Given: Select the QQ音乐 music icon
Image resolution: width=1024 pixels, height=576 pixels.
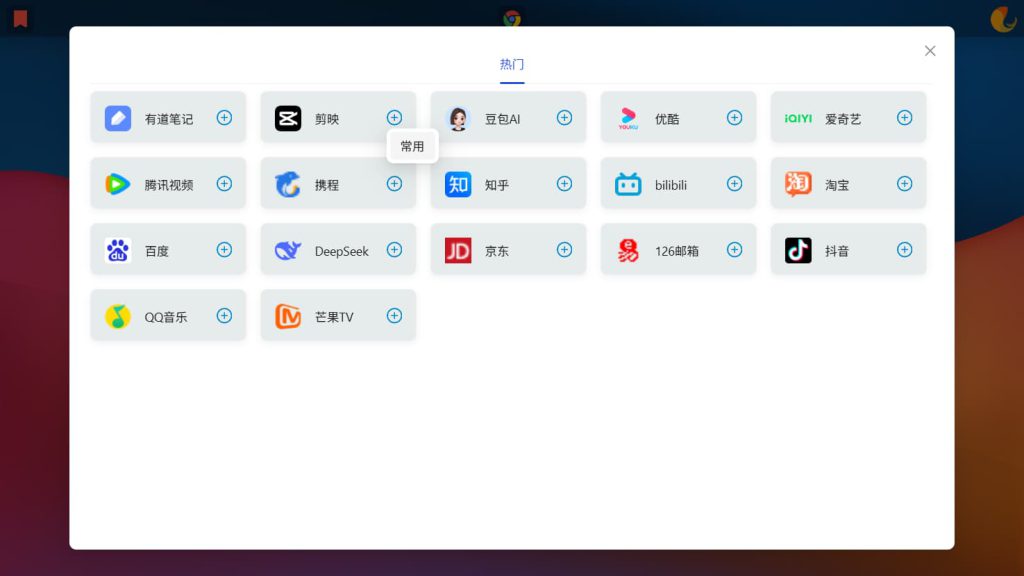Looking at the screenshot, I should (117, 315).
